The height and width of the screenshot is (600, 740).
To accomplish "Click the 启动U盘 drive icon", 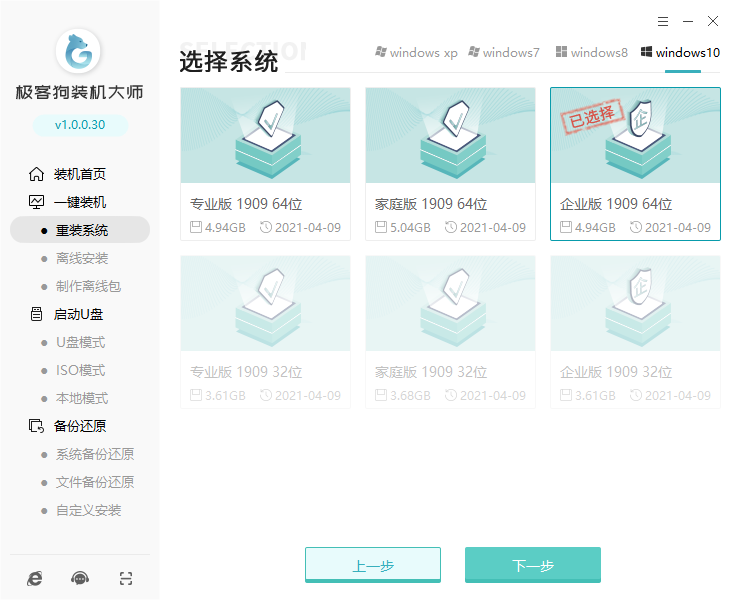I will point(37,314).
